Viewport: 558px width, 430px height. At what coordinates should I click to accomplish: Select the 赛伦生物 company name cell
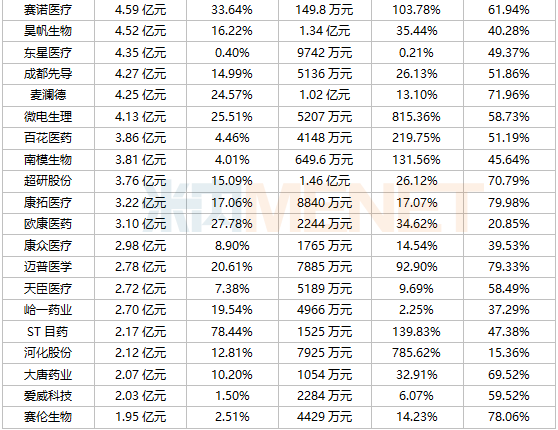point(48,417)
